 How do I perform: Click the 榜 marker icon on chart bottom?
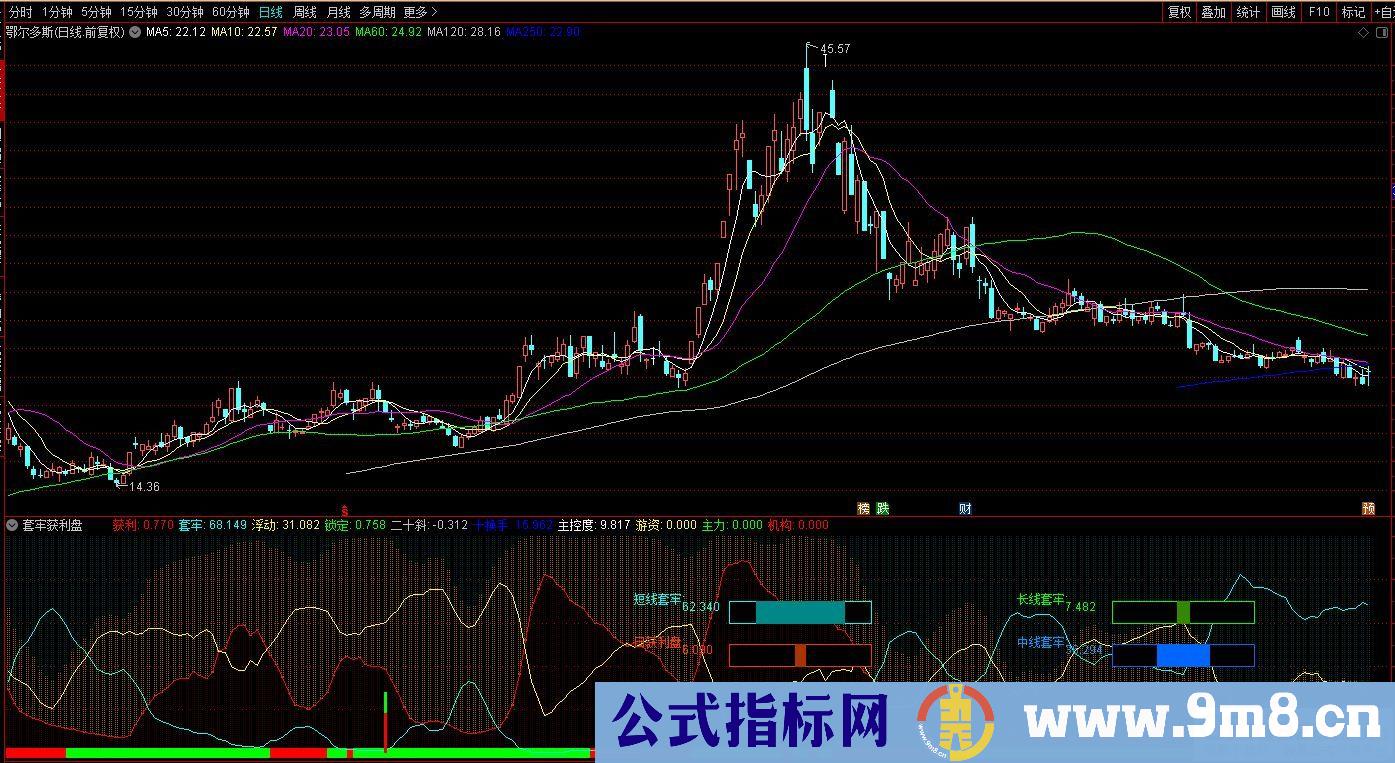click(864, 508)
